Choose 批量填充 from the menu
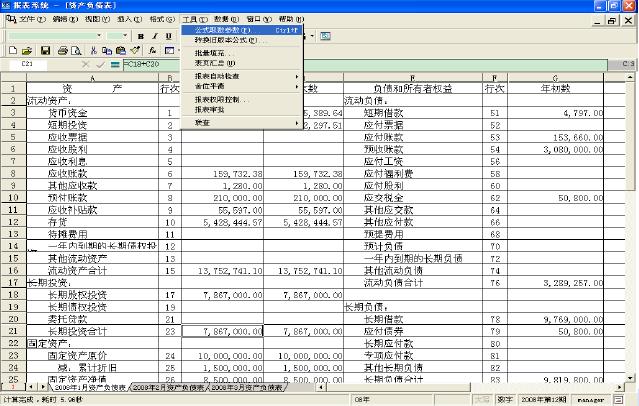This screenshot has height=406, width=639. coord(242,53)
